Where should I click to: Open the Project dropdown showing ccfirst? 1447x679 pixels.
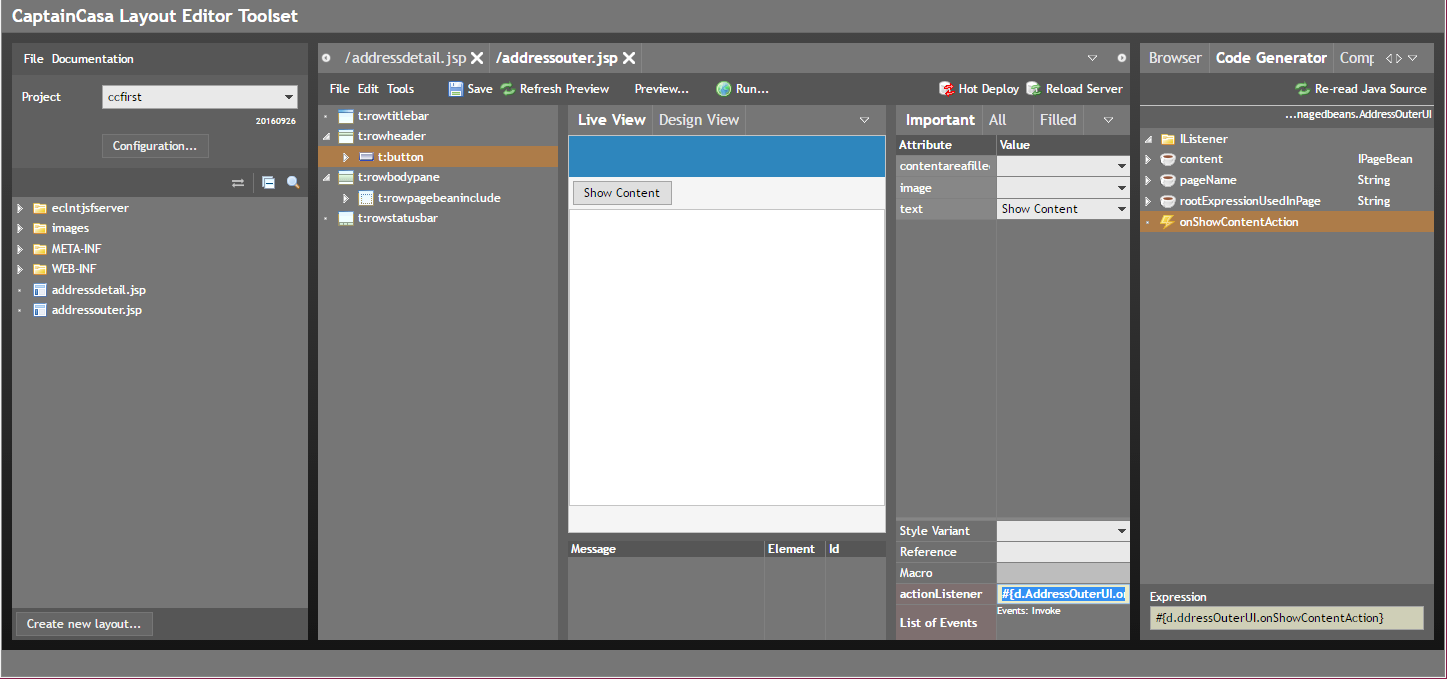coord(200,97)
